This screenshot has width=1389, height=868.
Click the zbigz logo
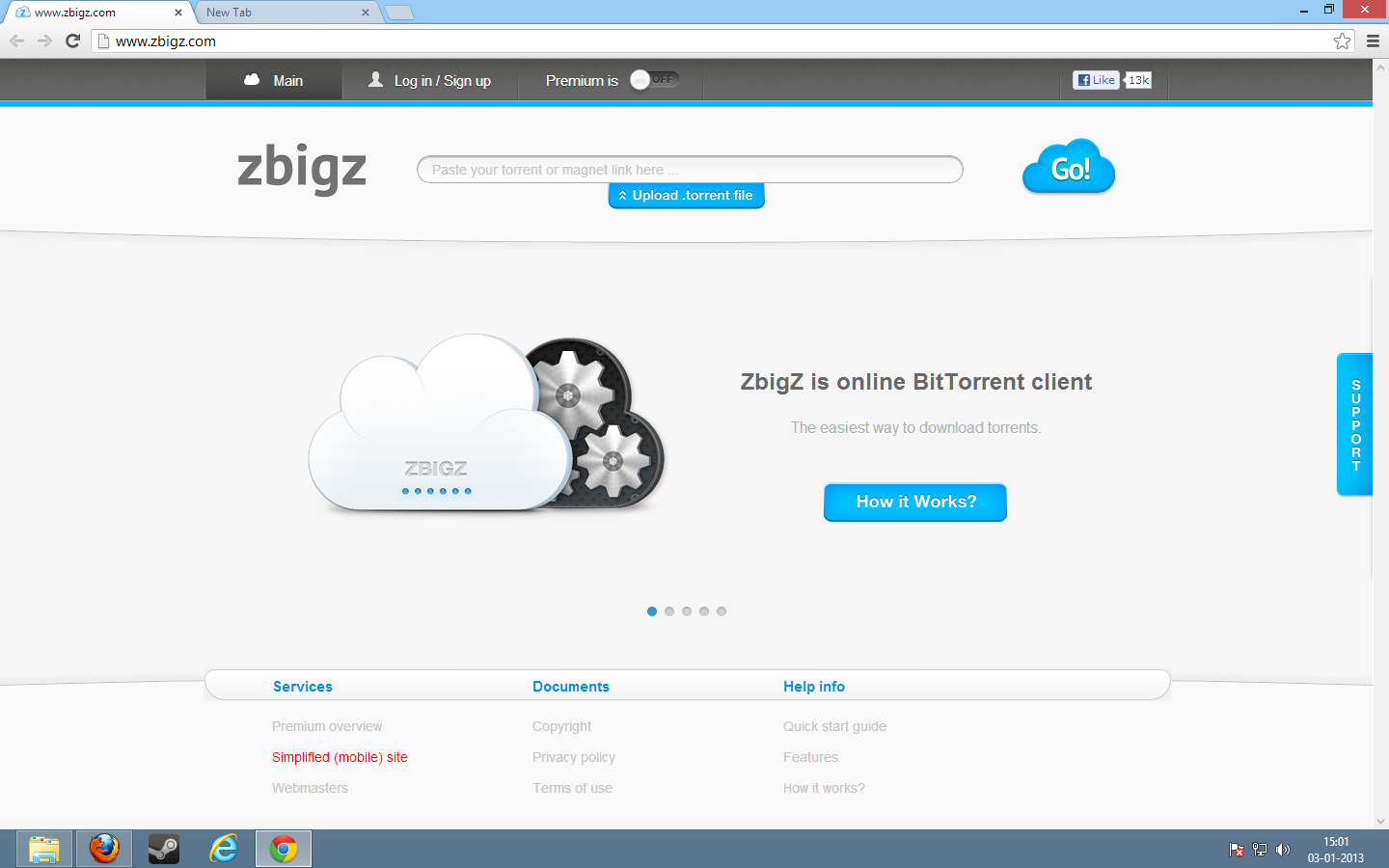(302, 169)
